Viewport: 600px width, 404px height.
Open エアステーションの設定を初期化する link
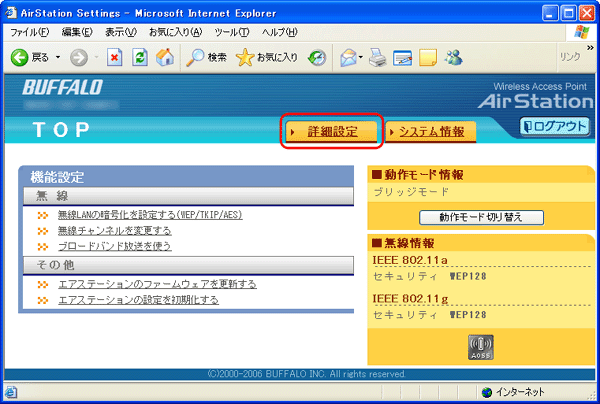tap(138, 300)
